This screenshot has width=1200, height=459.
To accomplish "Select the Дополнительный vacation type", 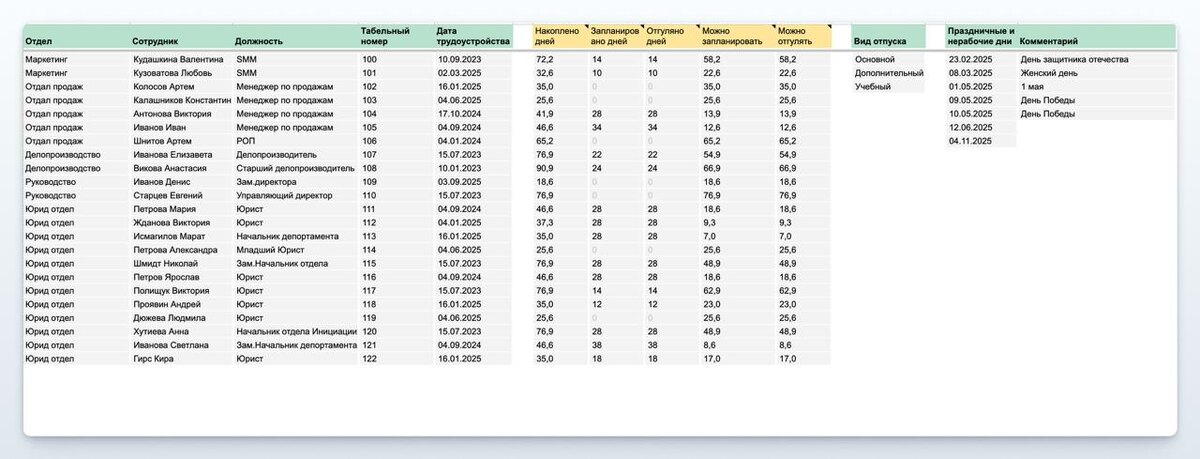I will 889,73.
